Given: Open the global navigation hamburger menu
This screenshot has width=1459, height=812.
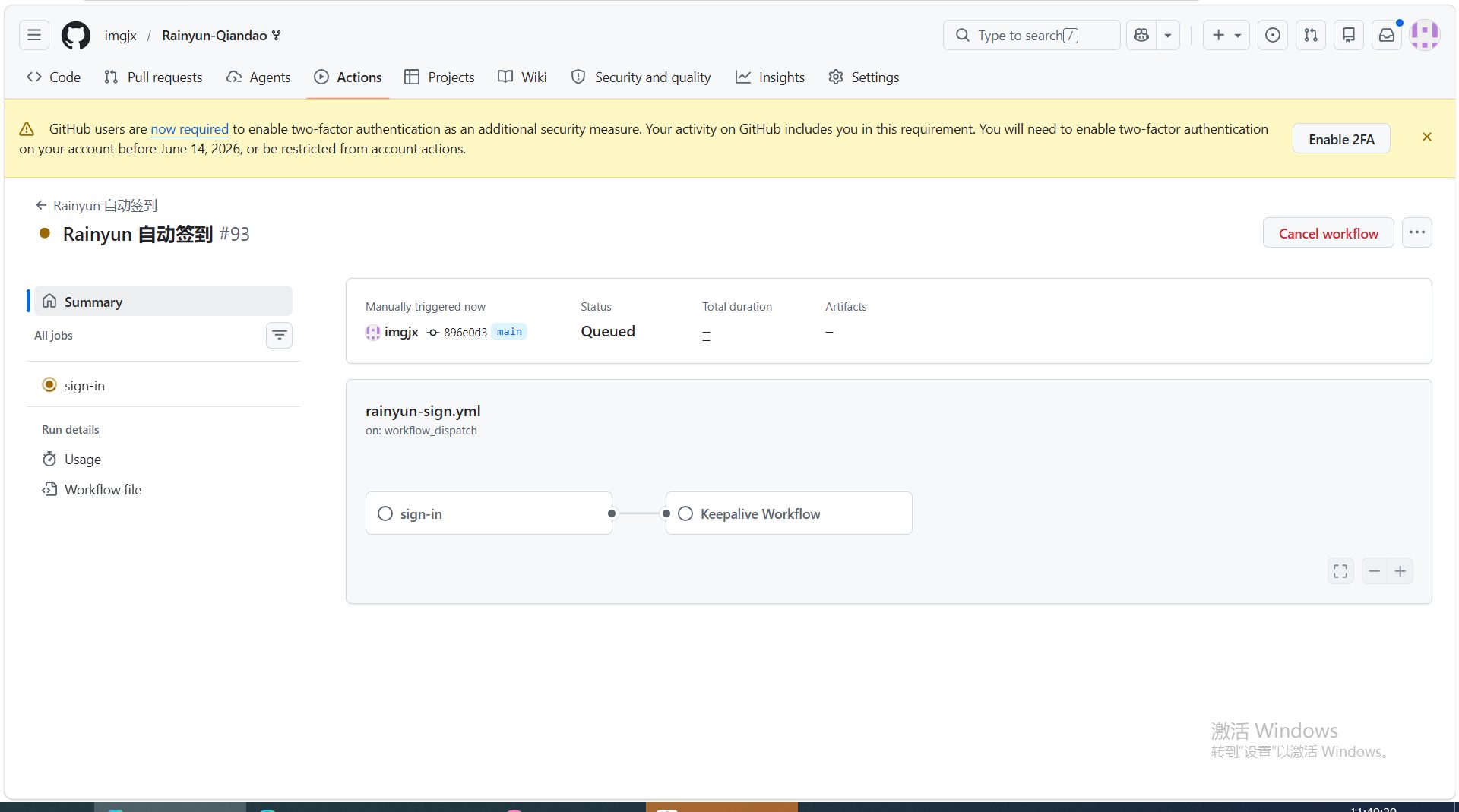Looking at the screenshot, I should tap(34, 35).
